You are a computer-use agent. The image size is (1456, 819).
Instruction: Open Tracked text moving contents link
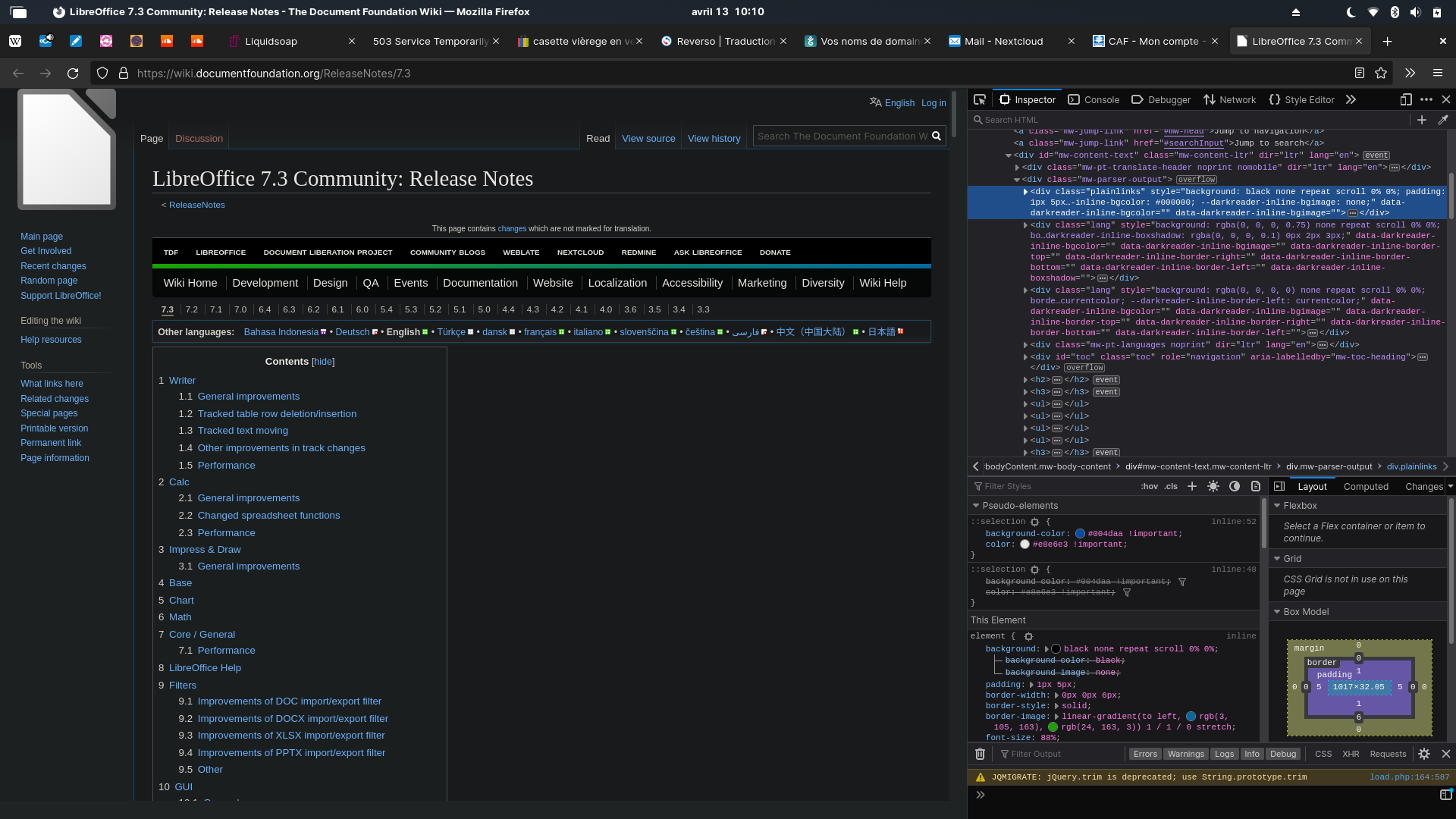243,430
